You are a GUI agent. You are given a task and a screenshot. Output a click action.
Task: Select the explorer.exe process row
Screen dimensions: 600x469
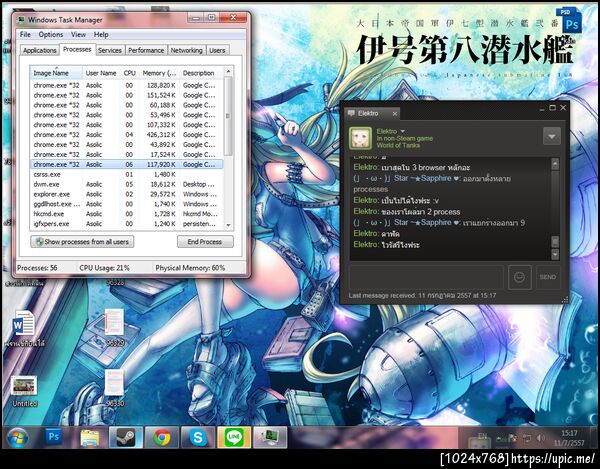[x=126, y=194]
